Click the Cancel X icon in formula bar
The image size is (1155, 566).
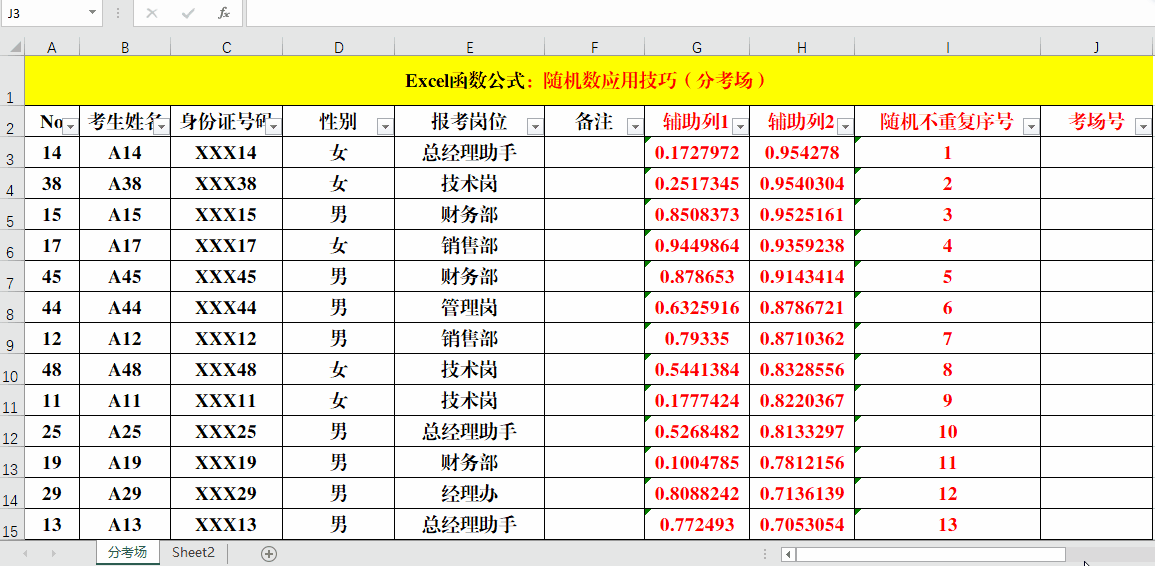pos(152,13)
